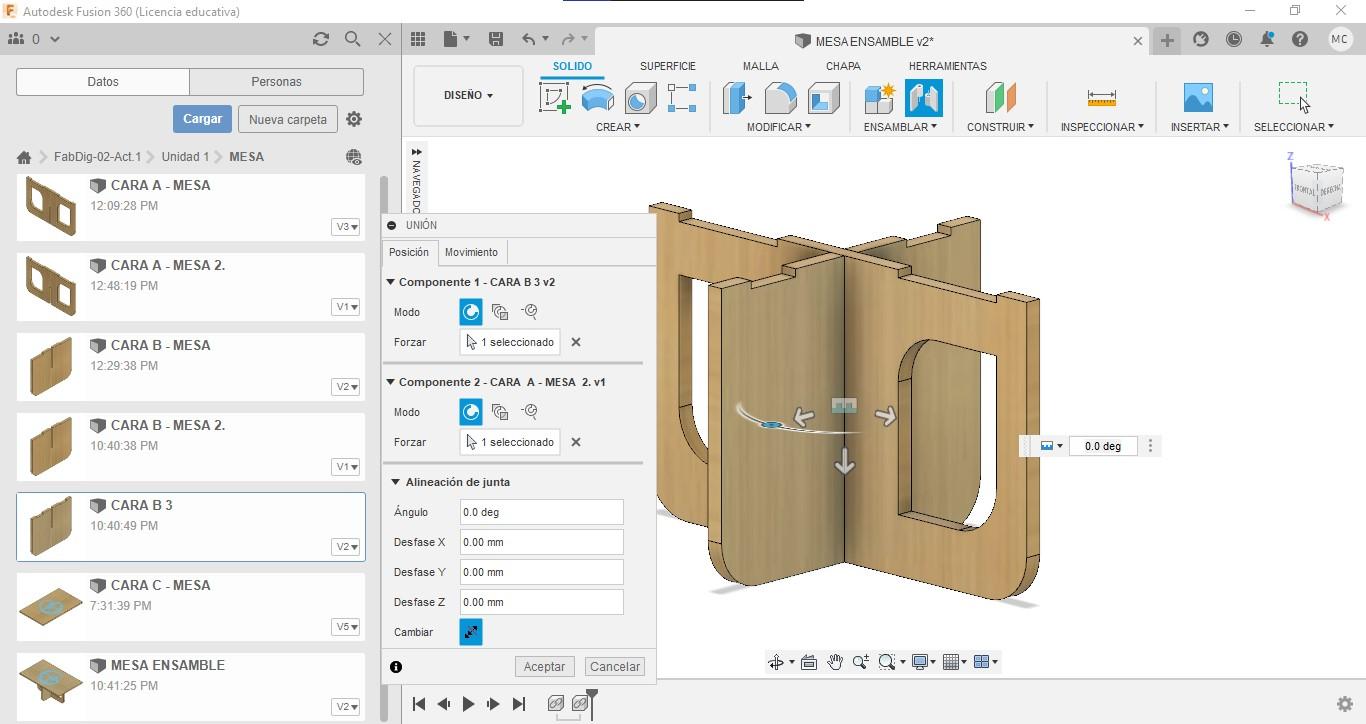Viewport: 1366px width, 724px height.
Task: Switch to the MALLA tab
Action: tap(761, 66)
